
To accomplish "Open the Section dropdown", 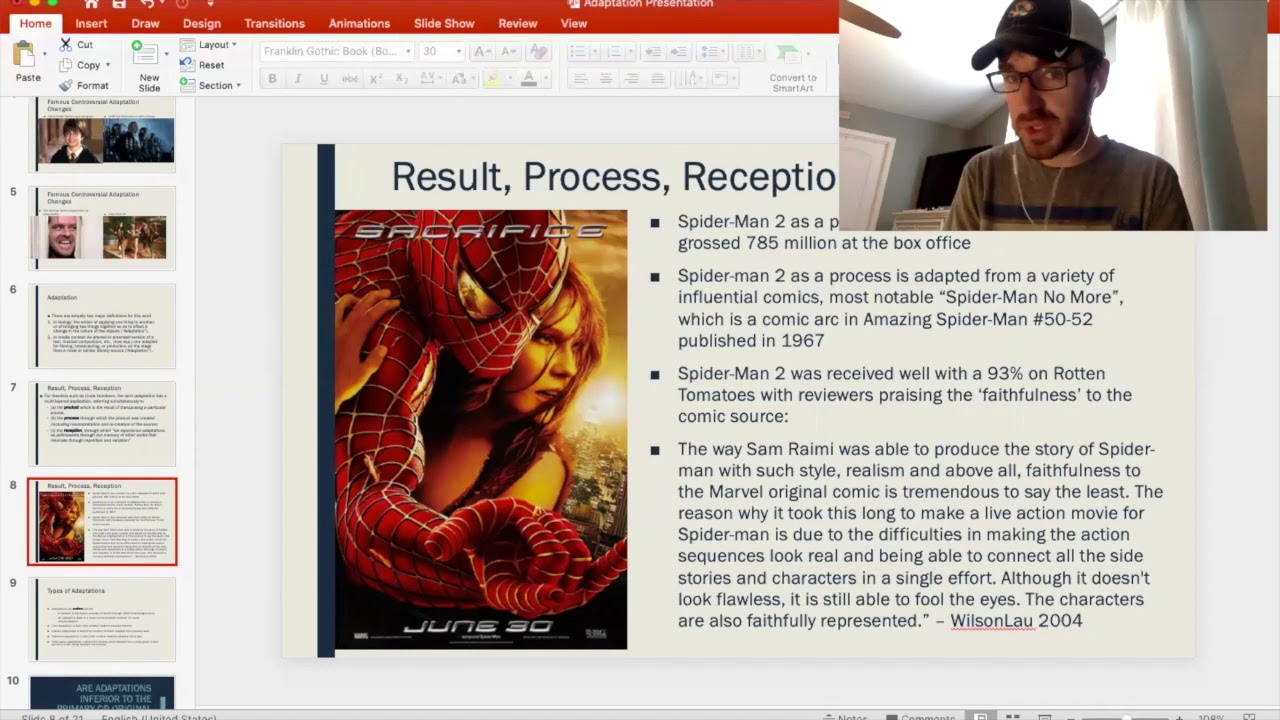I will [210, 86].
